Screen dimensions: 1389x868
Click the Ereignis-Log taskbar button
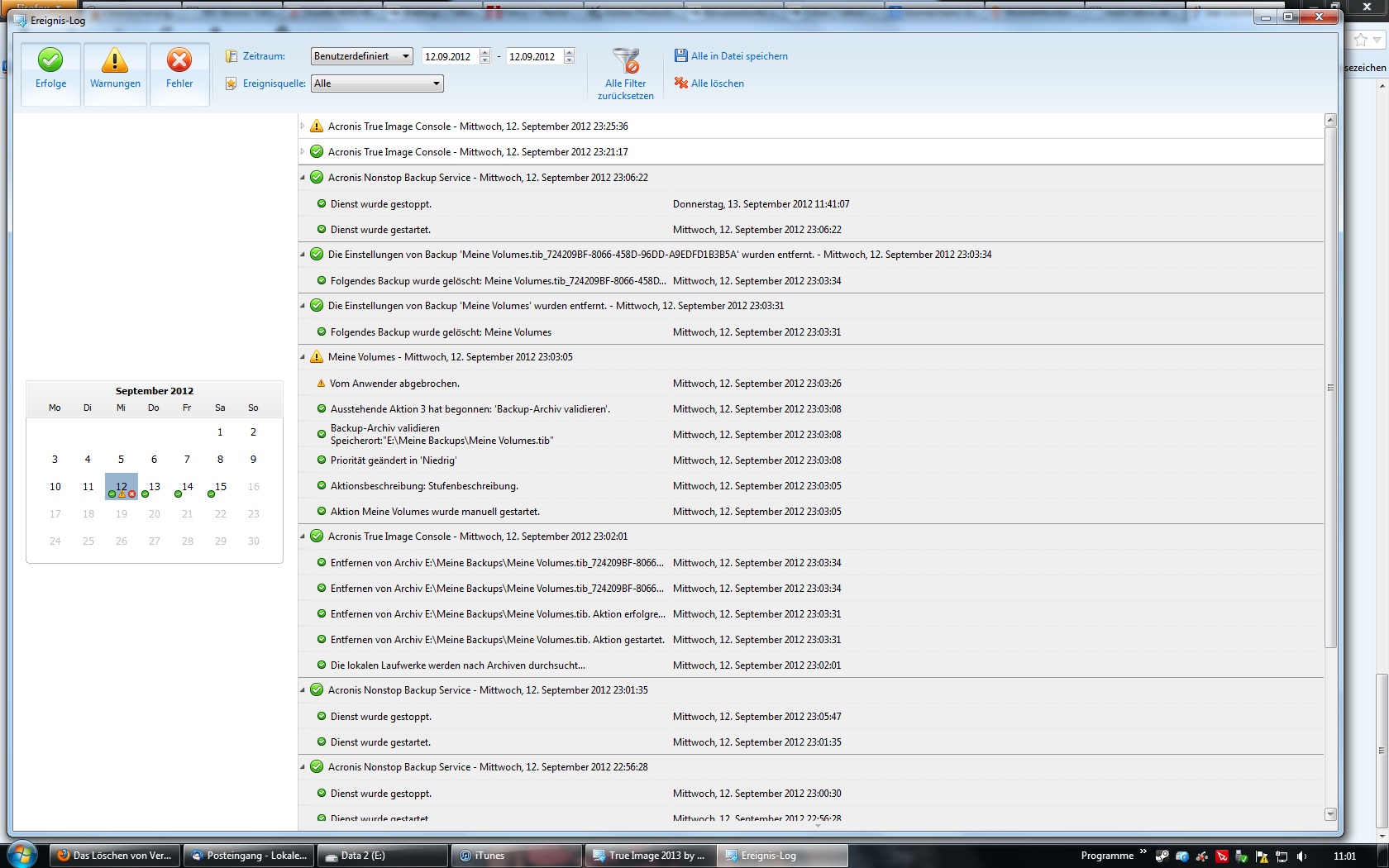tap(783, 856)
